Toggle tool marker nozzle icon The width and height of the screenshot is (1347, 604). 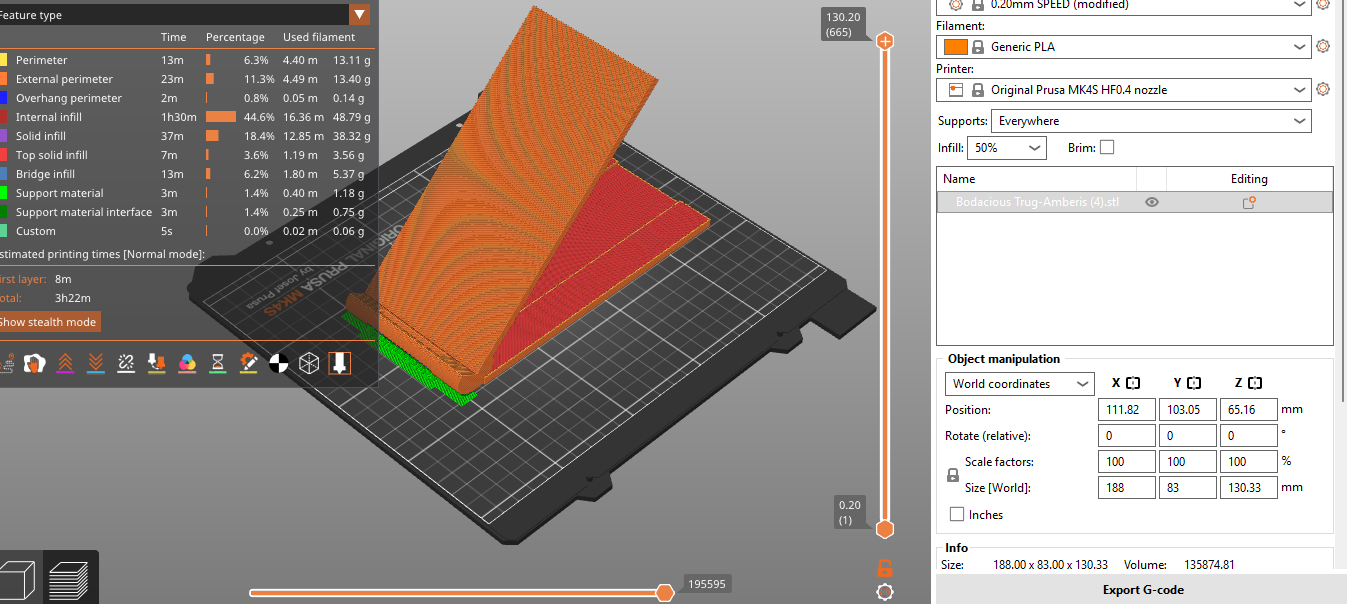coord(340,363)
